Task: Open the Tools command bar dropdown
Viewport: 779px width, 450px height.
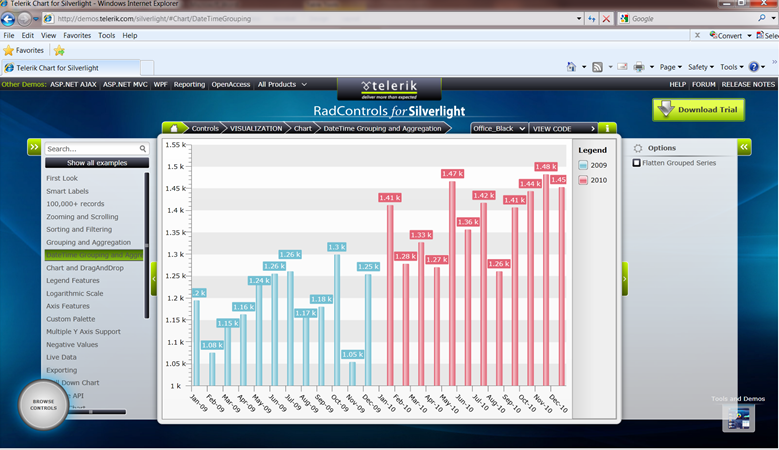Action: (732, 67)
